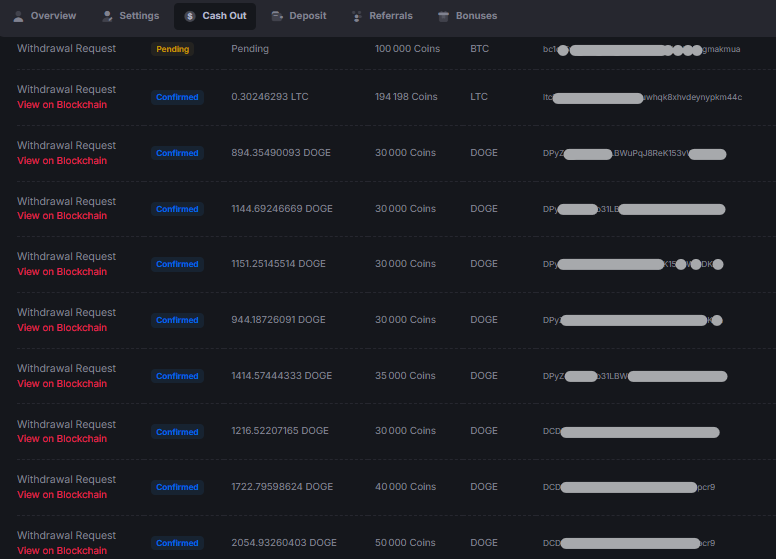Select the Cash Out tab
776x559 pixels.
click(215, 16)
